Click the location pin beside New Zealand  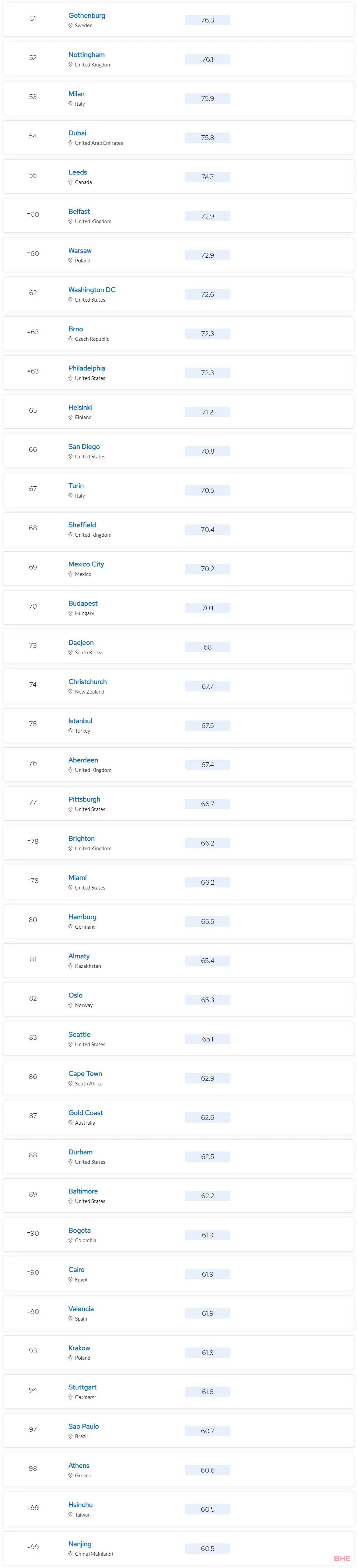70,692
